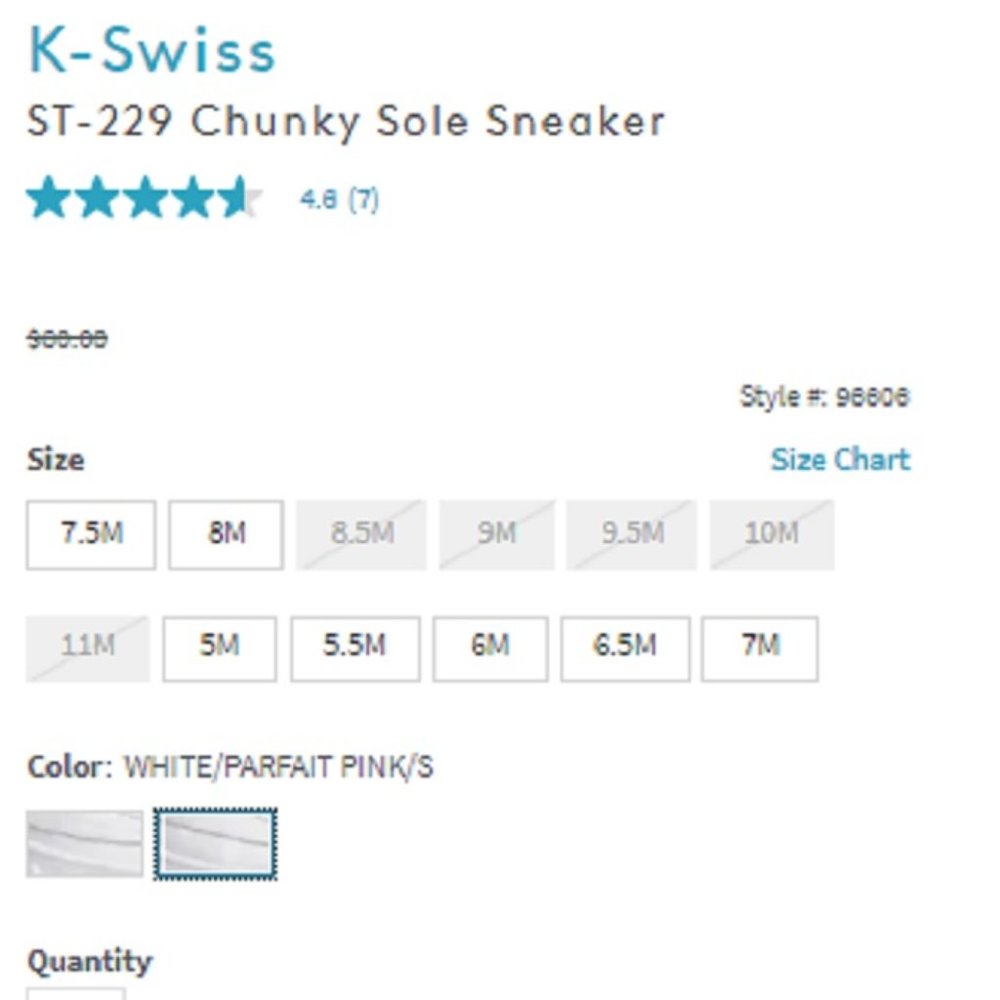Select the 7M size
Viewport: 1000px width, 1000px height.
click(x=759, y=648)
